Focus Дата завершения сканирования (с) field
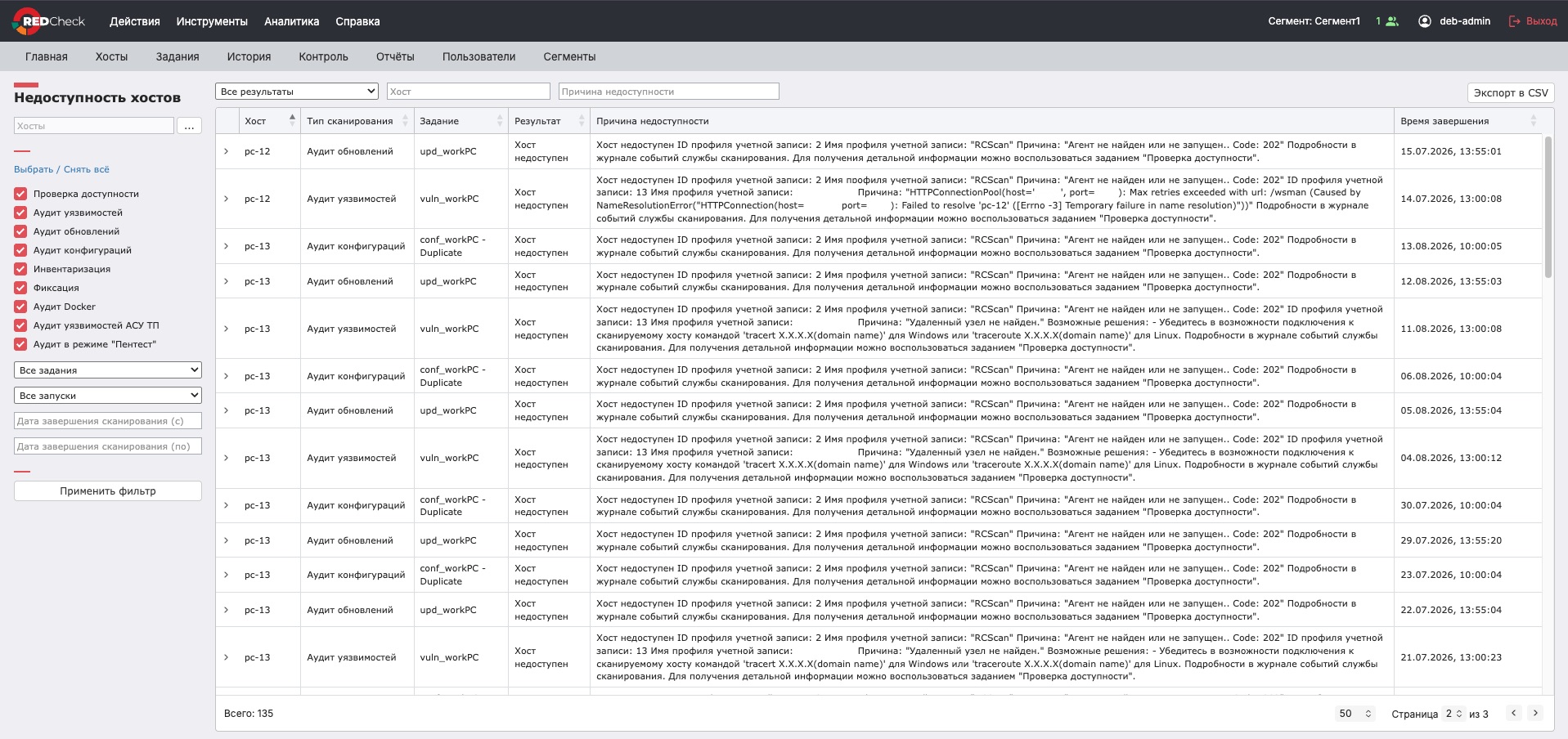 [x=108, y=421]
